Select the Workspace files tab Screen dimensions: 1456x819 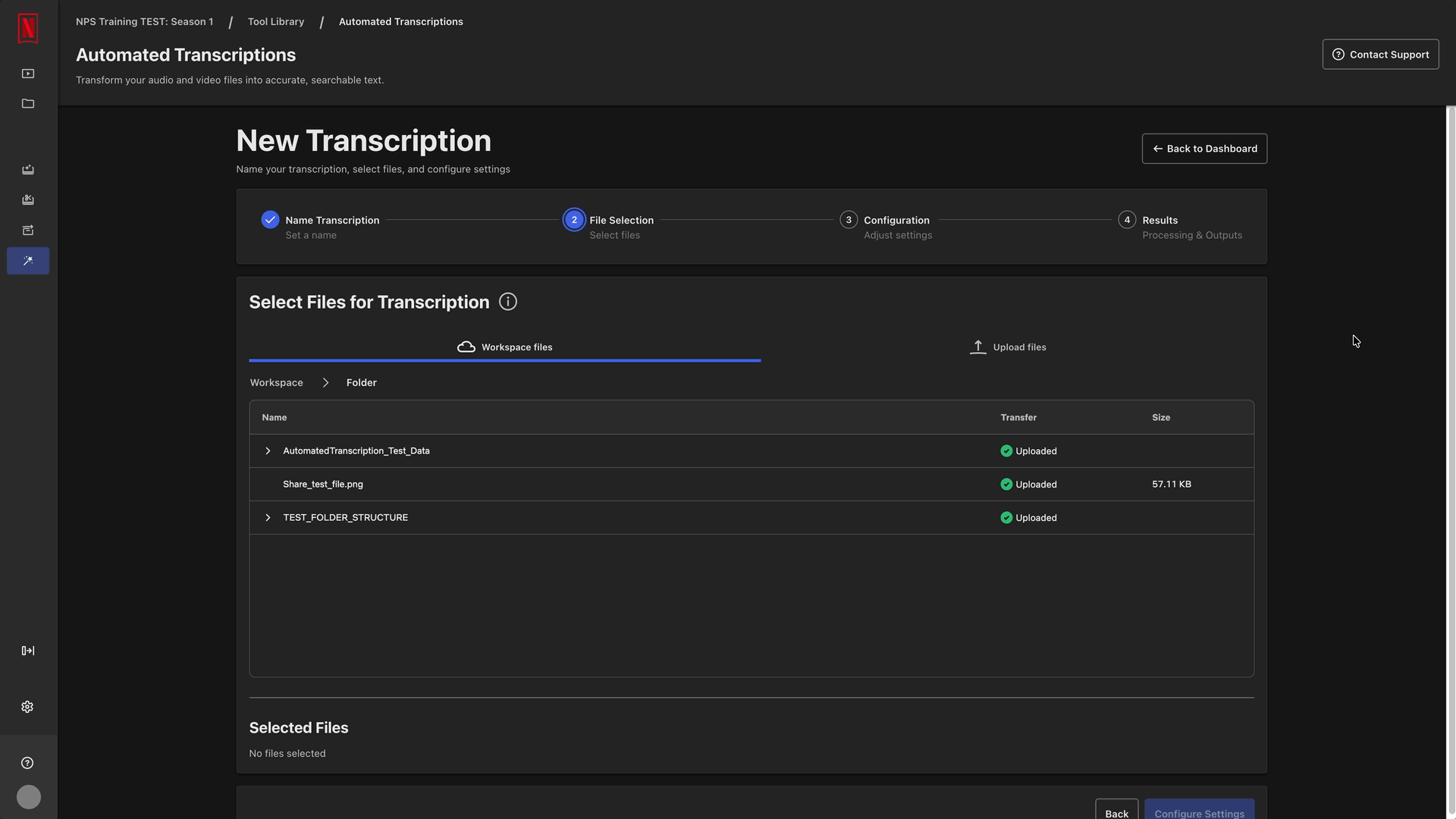point(505,347)
